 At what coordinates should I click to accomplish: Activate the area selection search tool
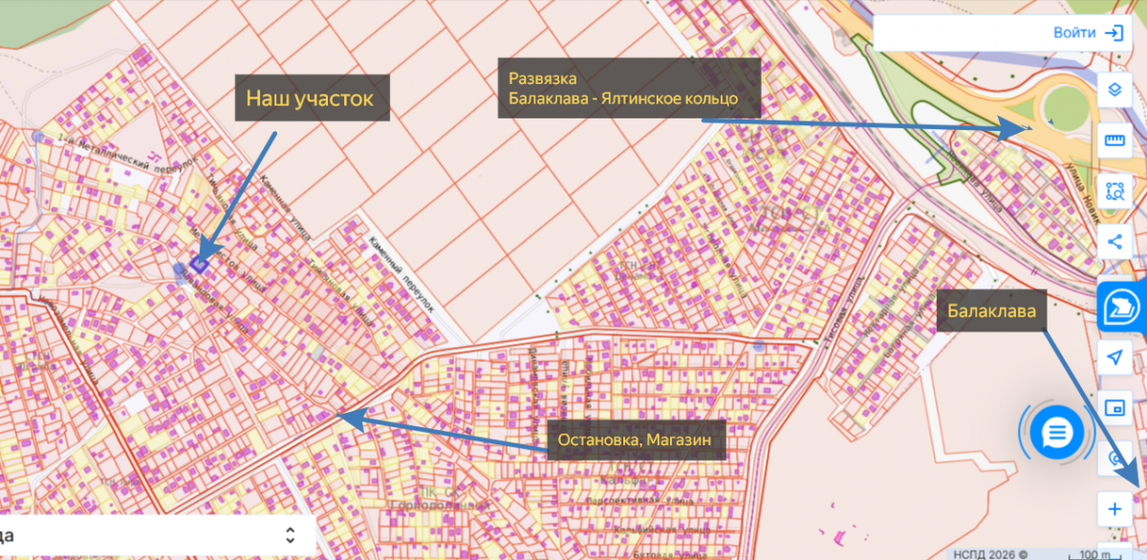tap(1114, 191)
